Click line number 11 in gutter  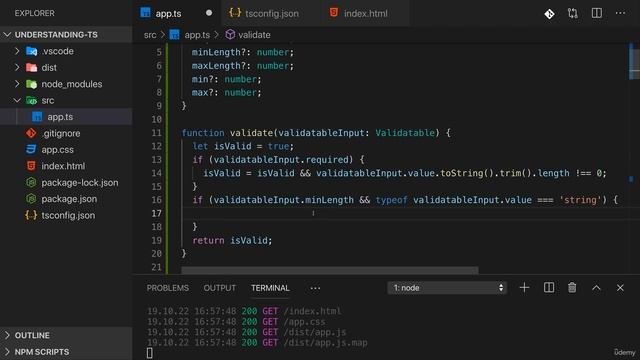coord(157,133)
